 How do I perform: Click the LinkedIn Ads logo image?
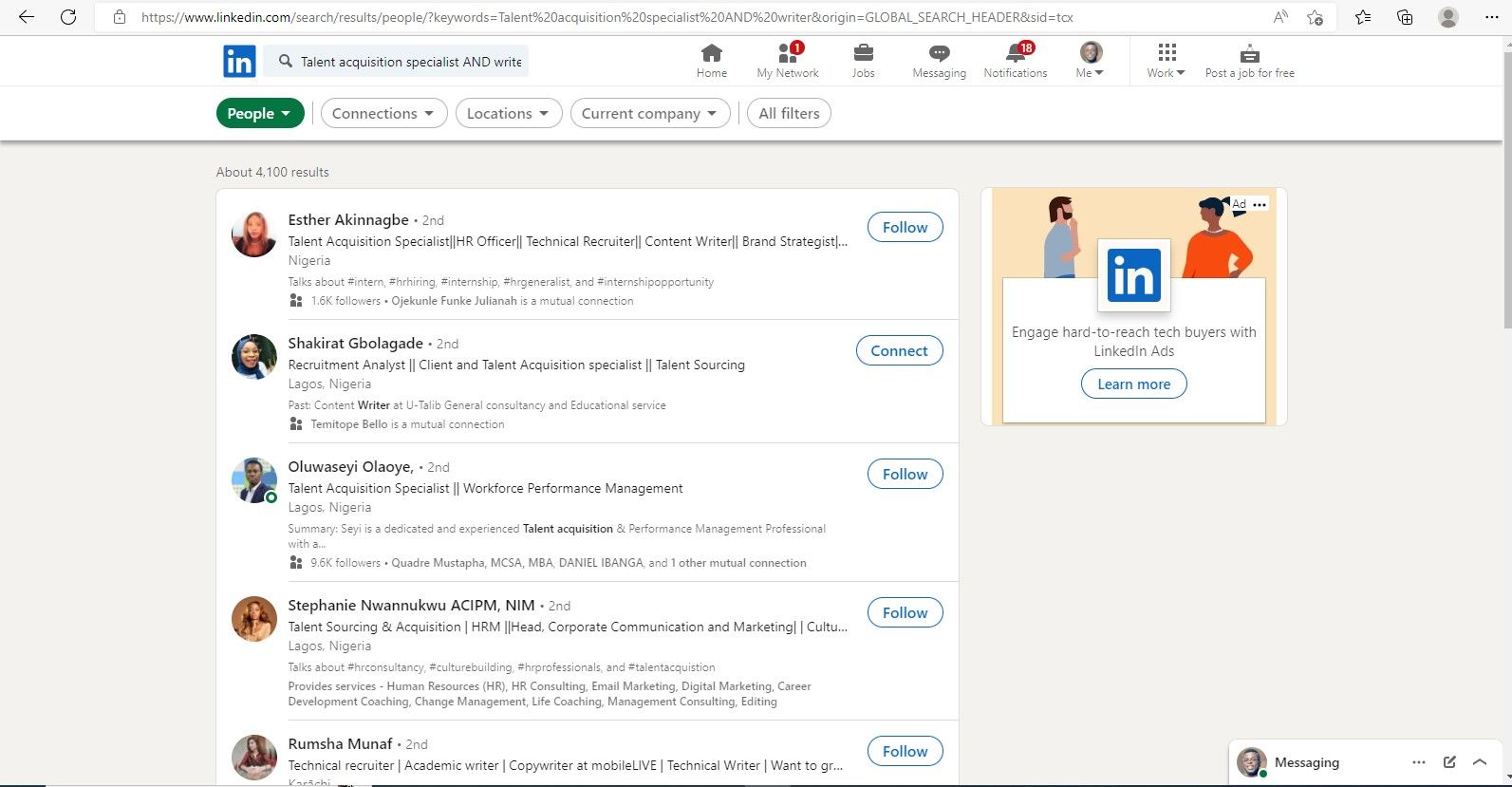[1134, 275]
